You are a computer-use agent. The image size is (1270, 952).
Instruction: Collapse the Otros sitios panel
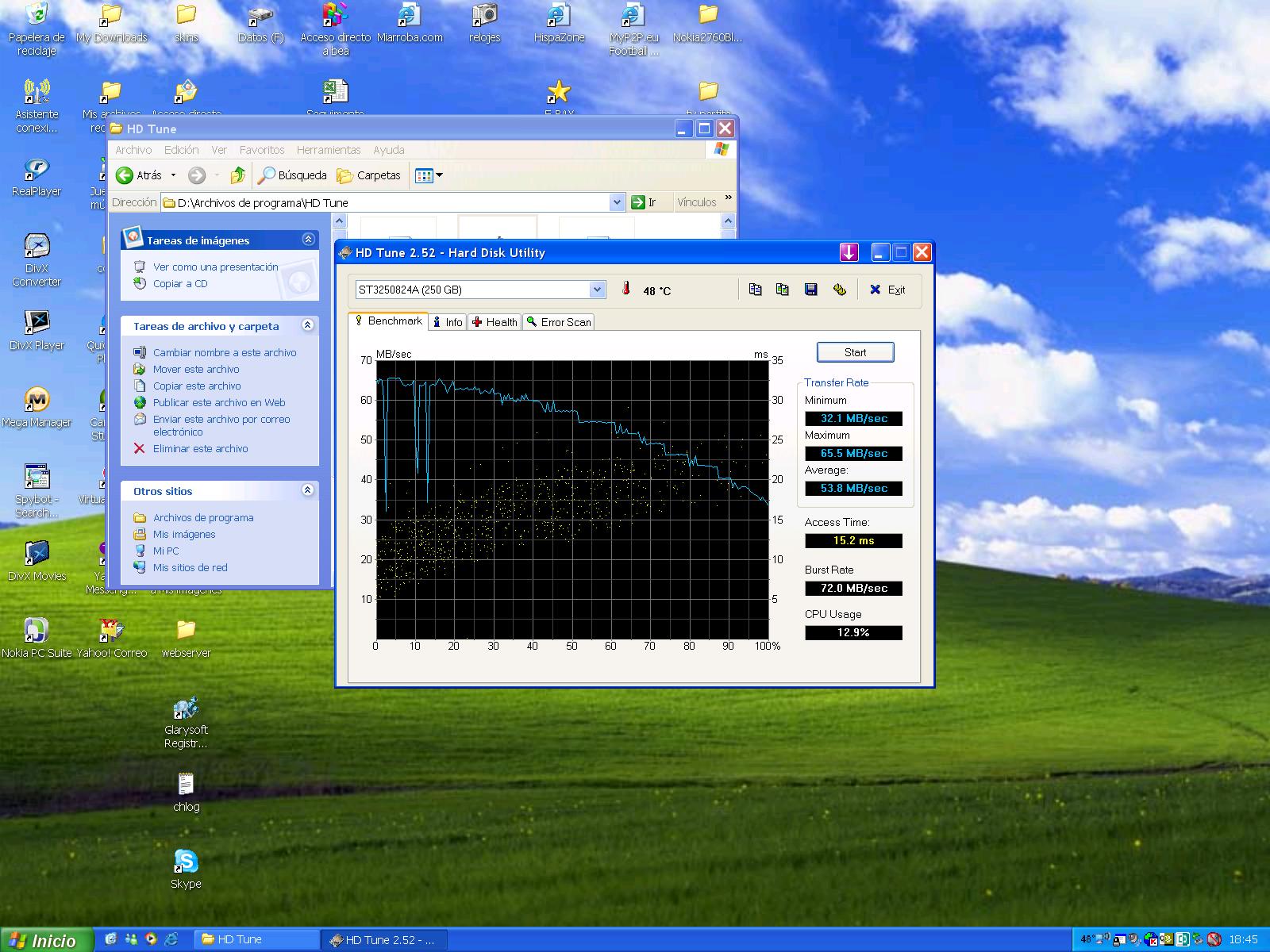pos(308,491)
